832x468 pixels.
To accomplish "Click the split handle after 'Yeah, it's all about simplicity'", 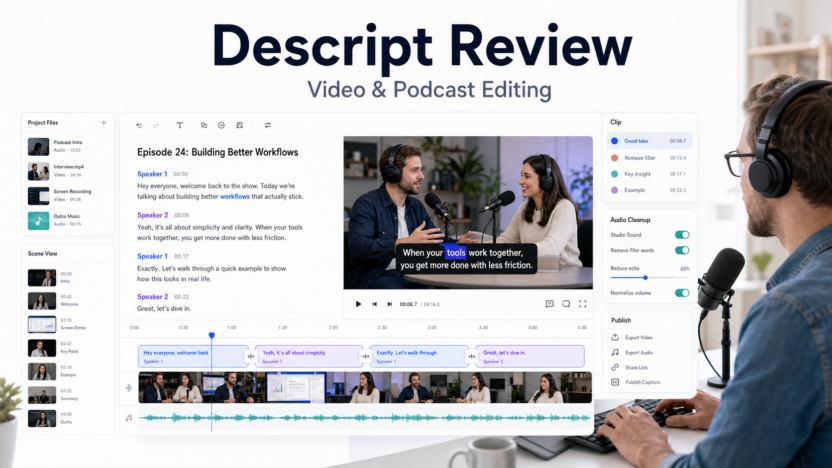I will tap(366, 357).
